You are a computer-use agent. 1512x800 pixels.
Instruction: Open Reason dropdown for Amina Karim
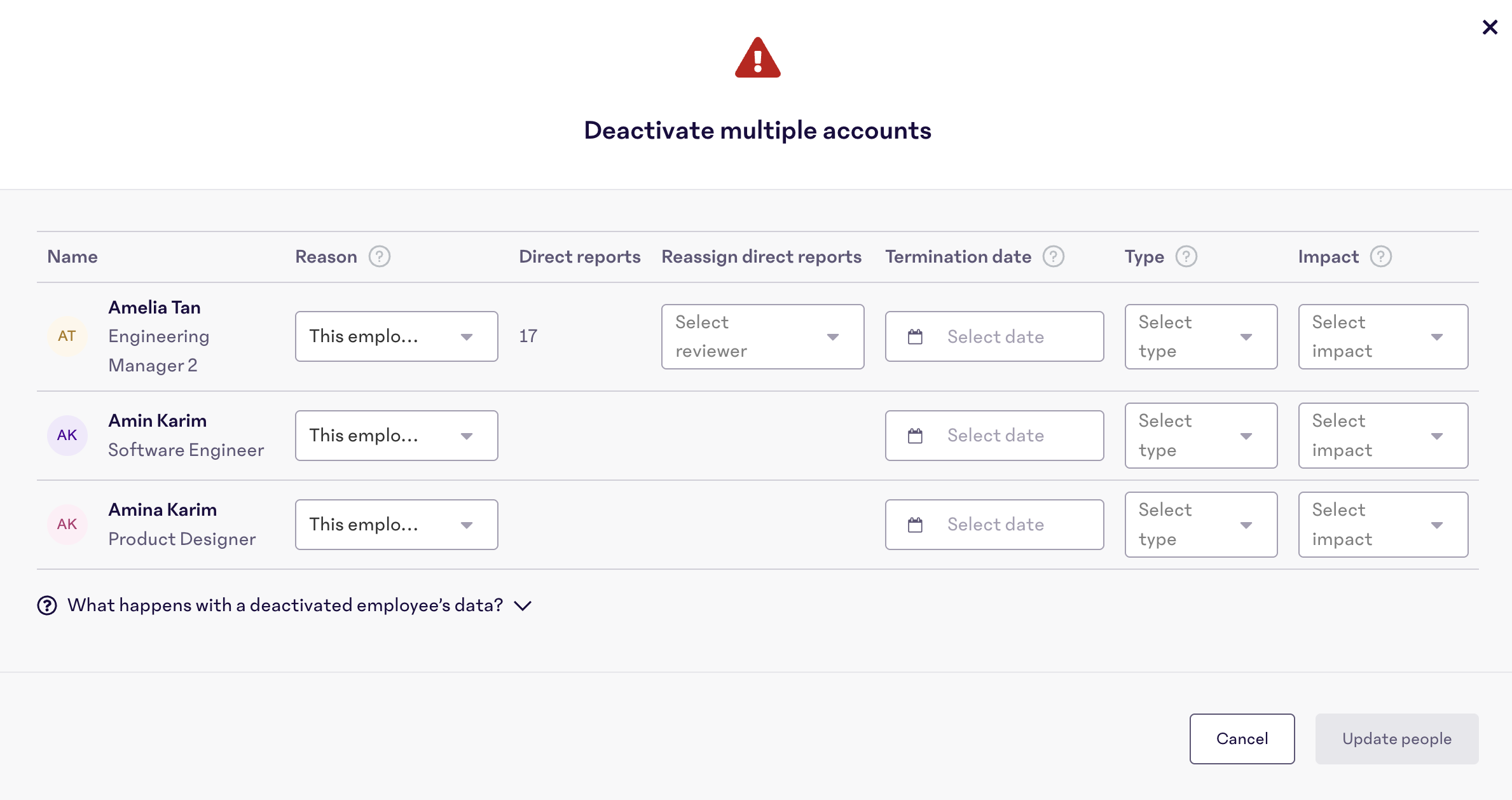pyautogui.click(x=396, y=525)
